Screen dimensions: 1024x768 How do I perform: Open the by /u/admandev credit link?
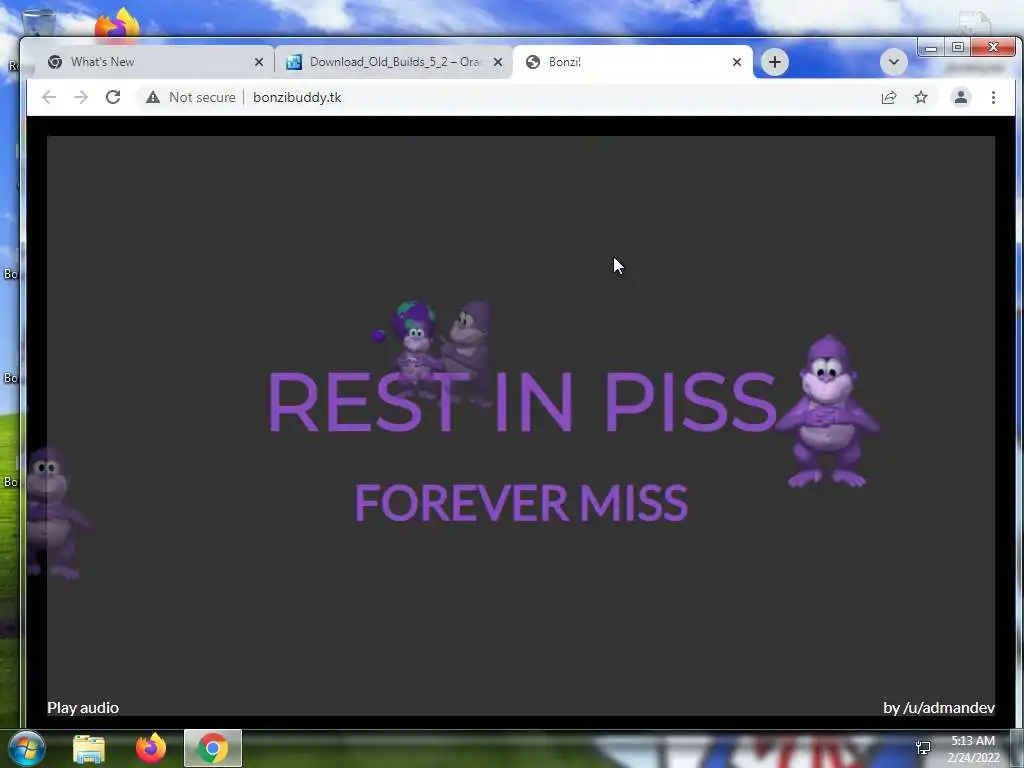(x=938, y=708)
